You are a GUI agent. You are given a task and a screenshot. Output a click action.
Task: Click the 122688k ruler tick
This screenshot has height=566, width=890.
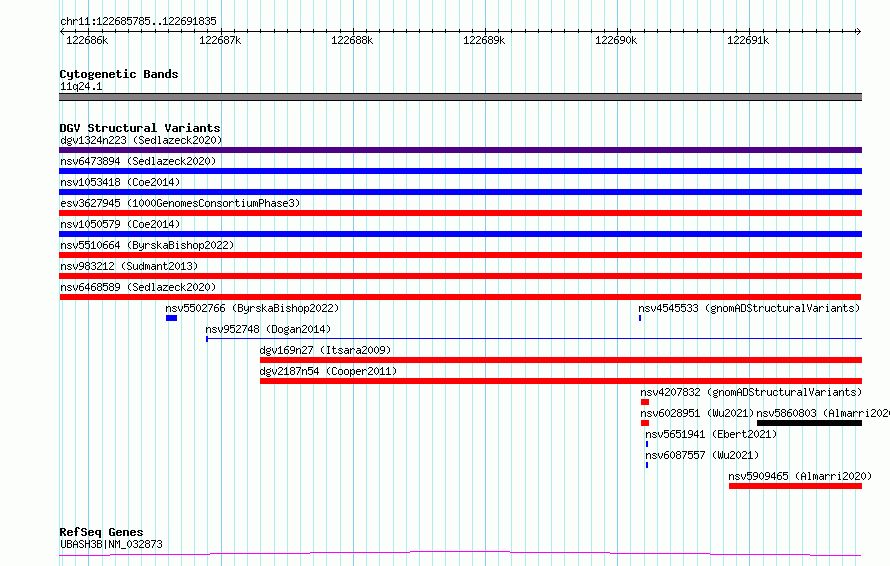(352, 40)
